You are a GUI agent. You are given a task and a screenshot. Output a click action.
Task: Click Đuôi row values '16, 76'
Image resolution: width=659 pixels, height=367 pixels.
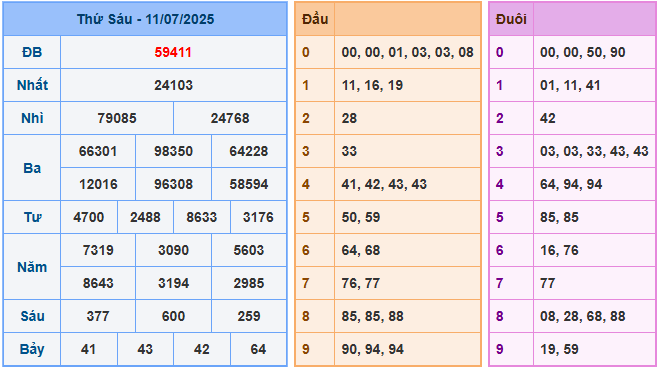click(x=559, y=250)
